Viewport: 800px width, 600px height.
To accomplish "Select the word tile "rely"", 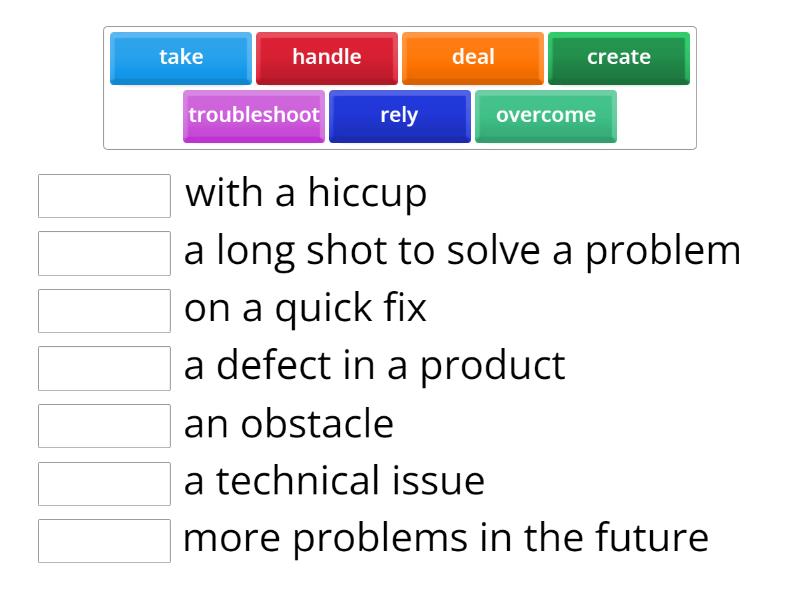I will click(399, 115).
